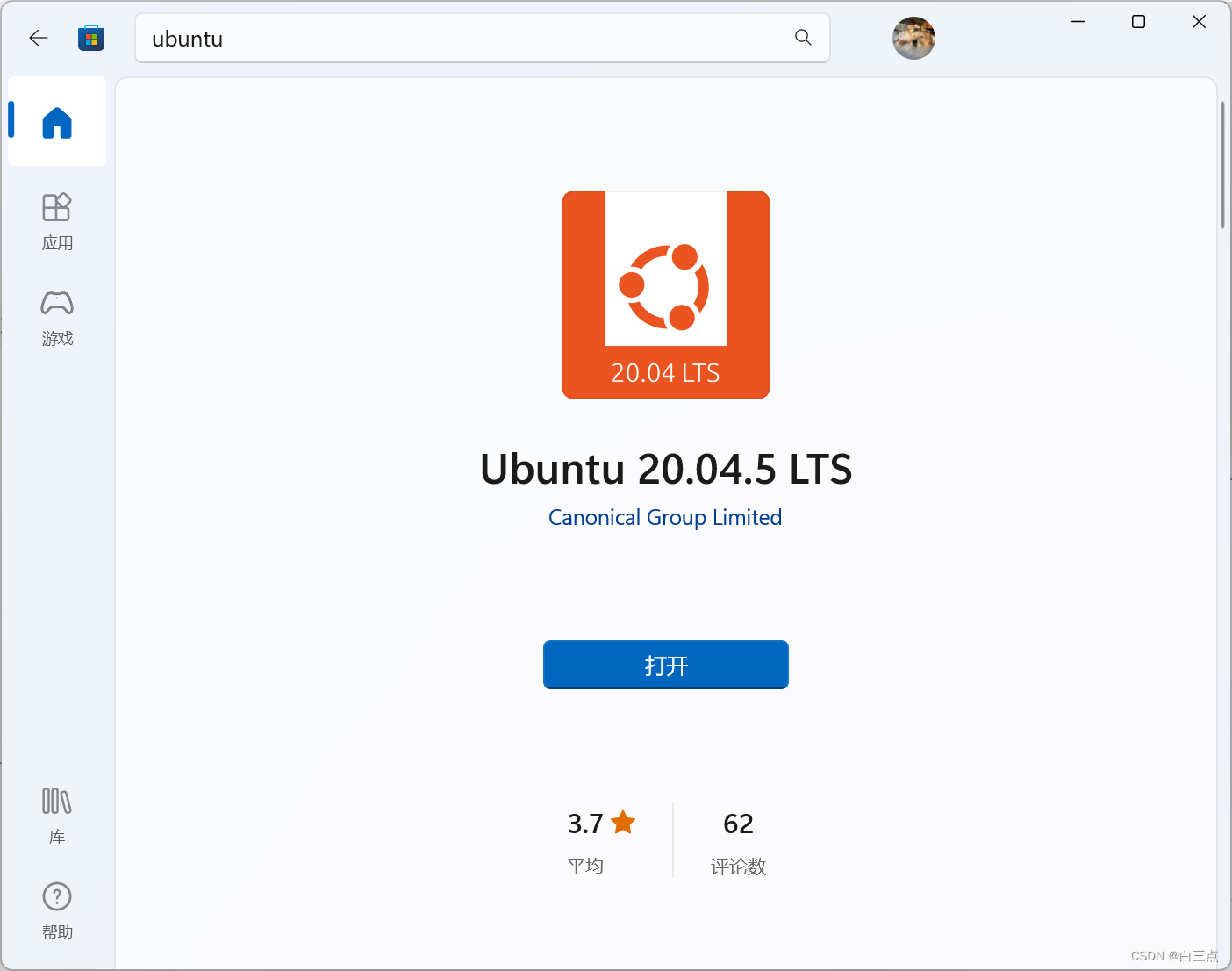
Task: Select the 应用 (Apps) sidebar icon
Action: pos(56,222)
